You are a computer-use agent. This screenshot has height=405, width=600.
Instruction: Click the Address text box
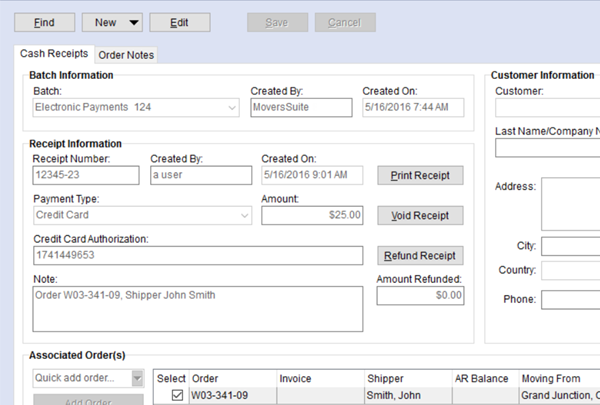point(570,205)
